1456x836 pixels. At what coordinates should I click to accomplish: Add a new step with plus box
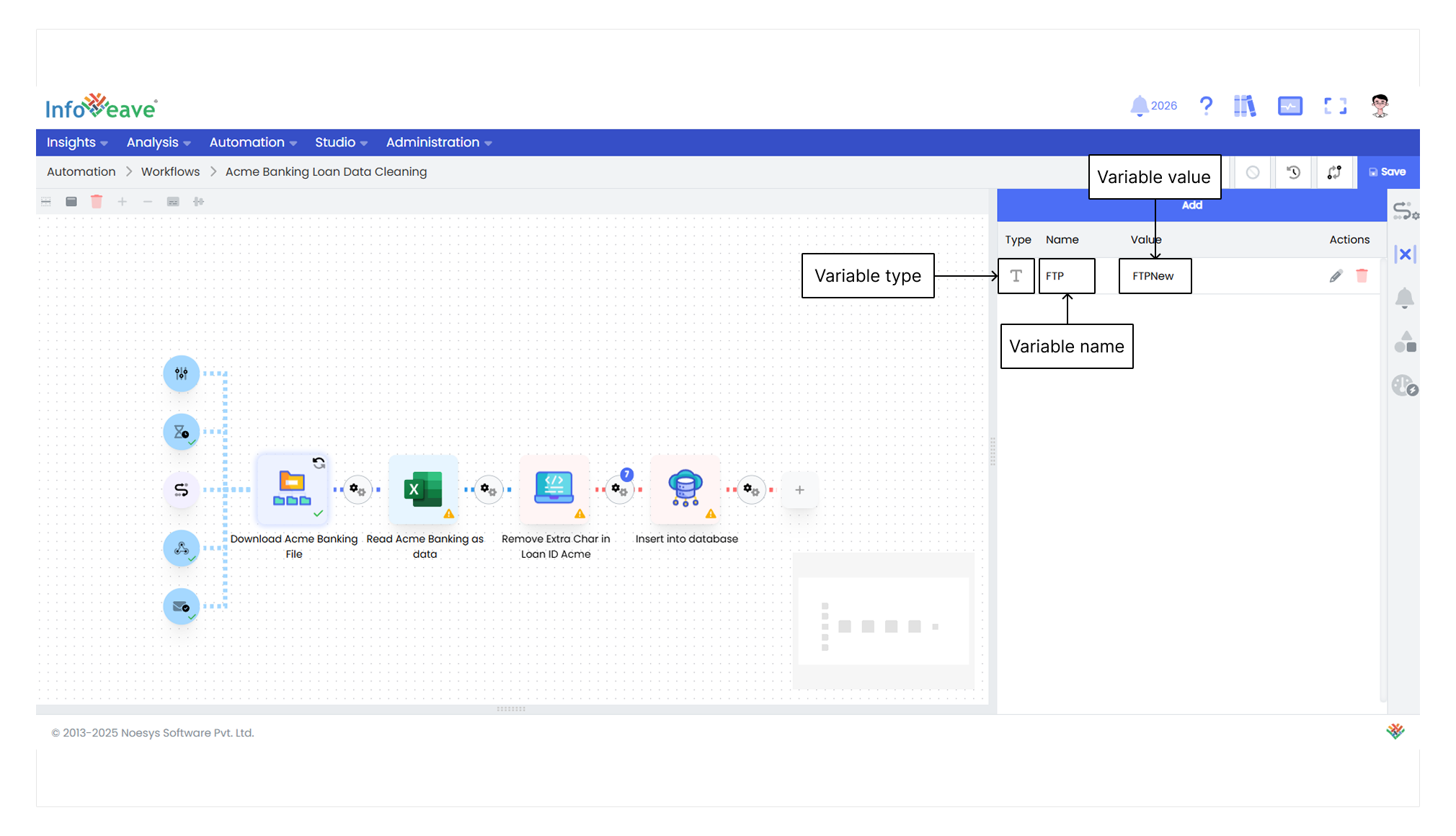[x=799, y=490]
